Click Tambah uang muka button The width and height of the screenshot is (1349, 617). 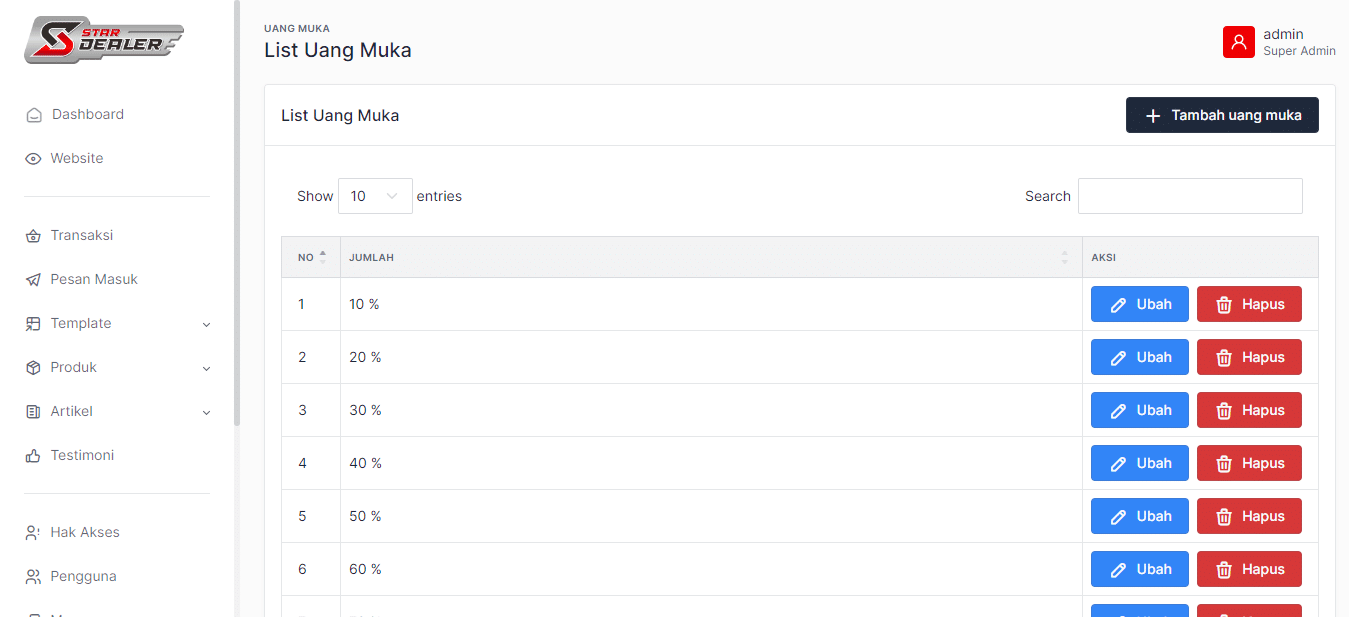pyautogui.click(x=1221, y=115)
